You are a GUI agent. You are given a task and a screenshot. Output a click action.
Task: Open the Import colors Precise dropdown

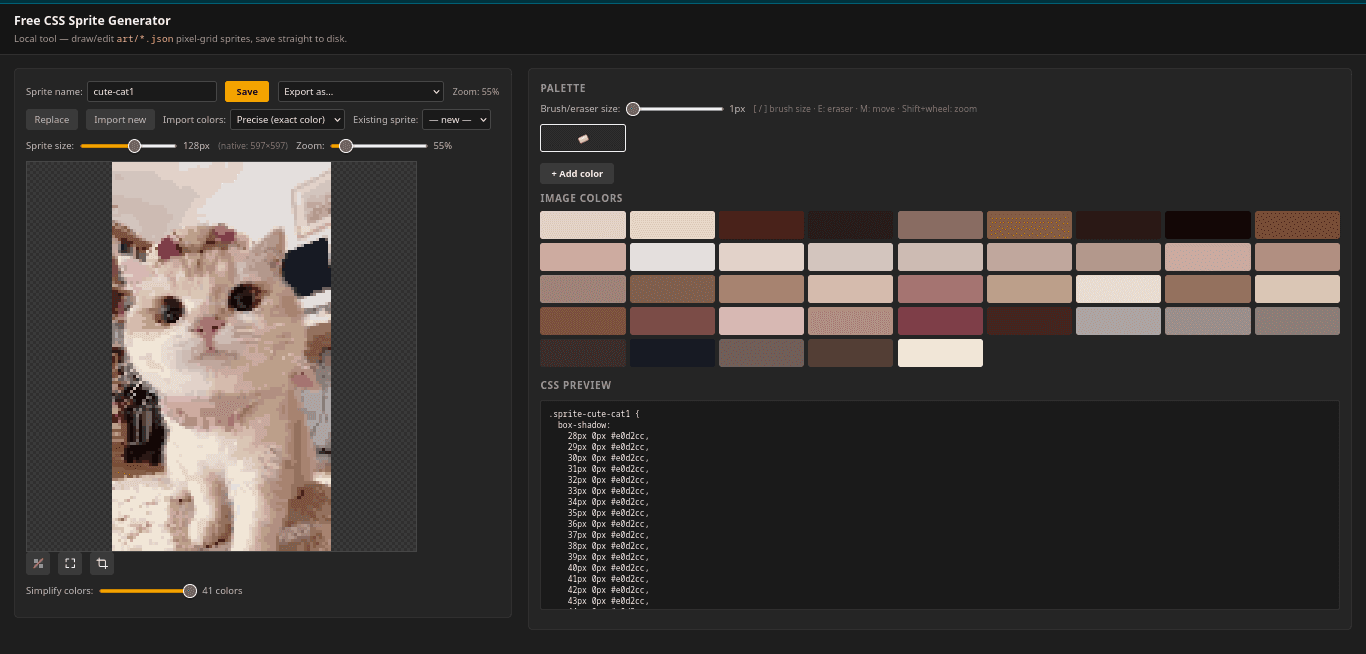click(287, 120)
